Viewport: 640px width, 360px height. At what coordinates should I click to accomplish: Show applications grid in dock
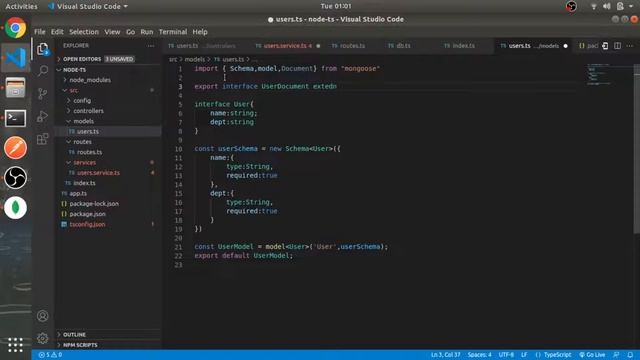(16, 345)
